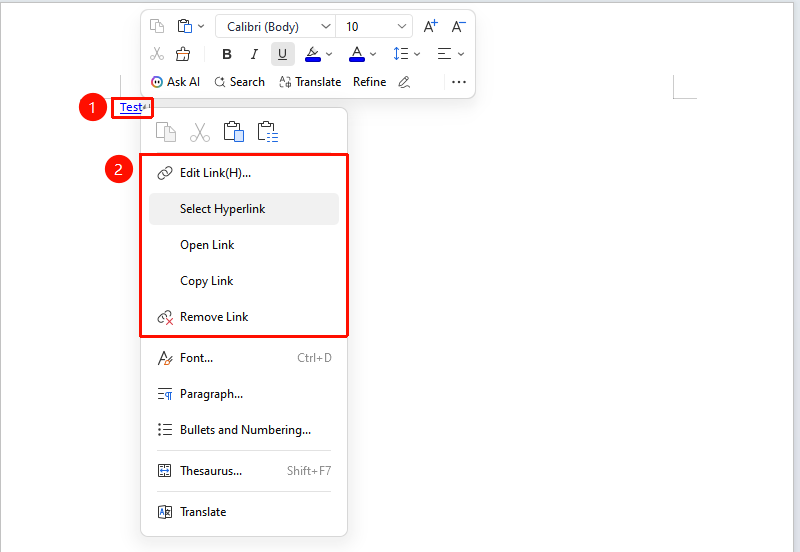Screen dimensions: 800x552
Task: Click the line spacing icon
Action: click(x=401, y=54)
